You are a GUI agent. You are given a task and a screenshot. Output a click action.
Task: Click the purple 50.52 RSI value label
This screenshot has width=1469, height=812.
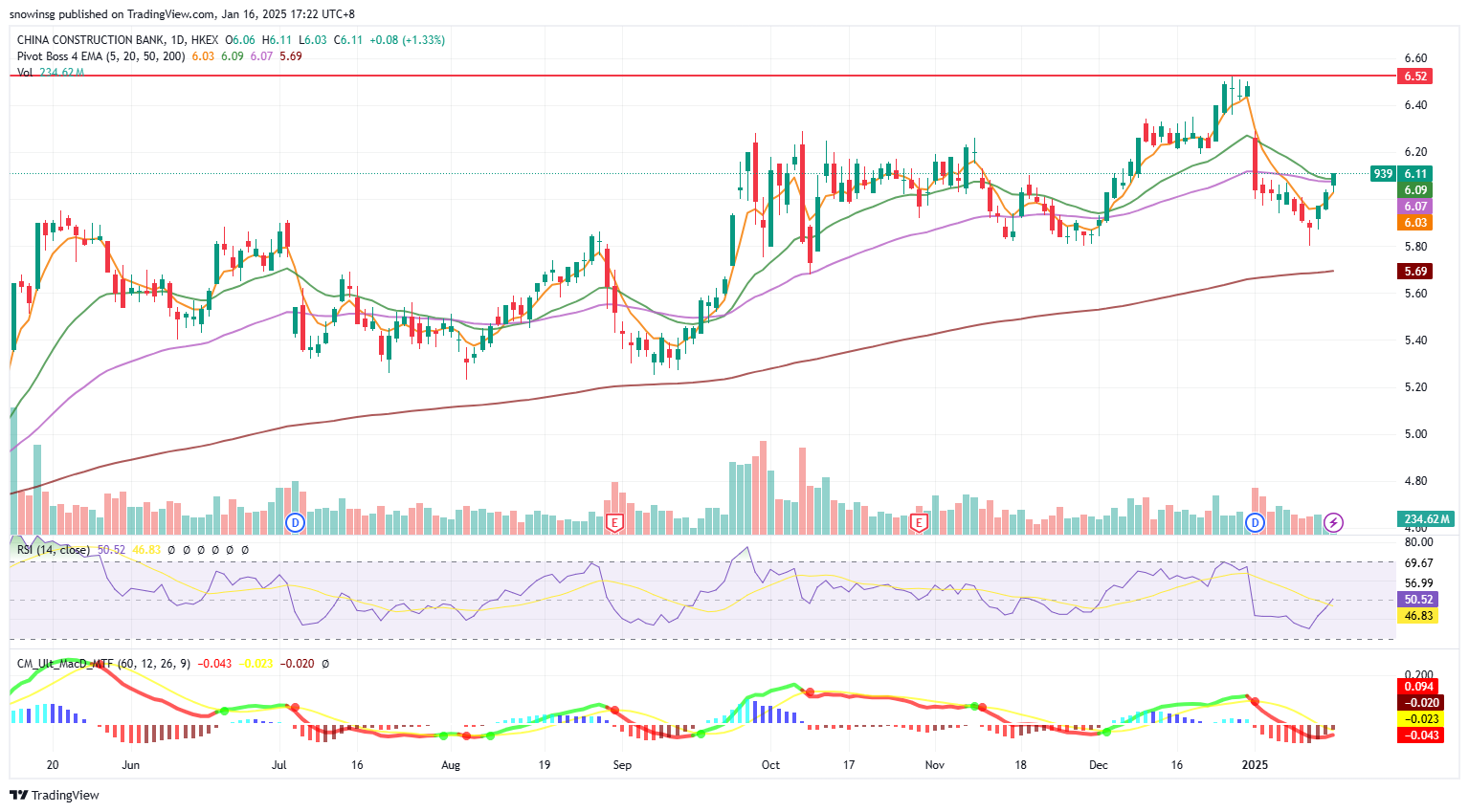(1418, 600)
